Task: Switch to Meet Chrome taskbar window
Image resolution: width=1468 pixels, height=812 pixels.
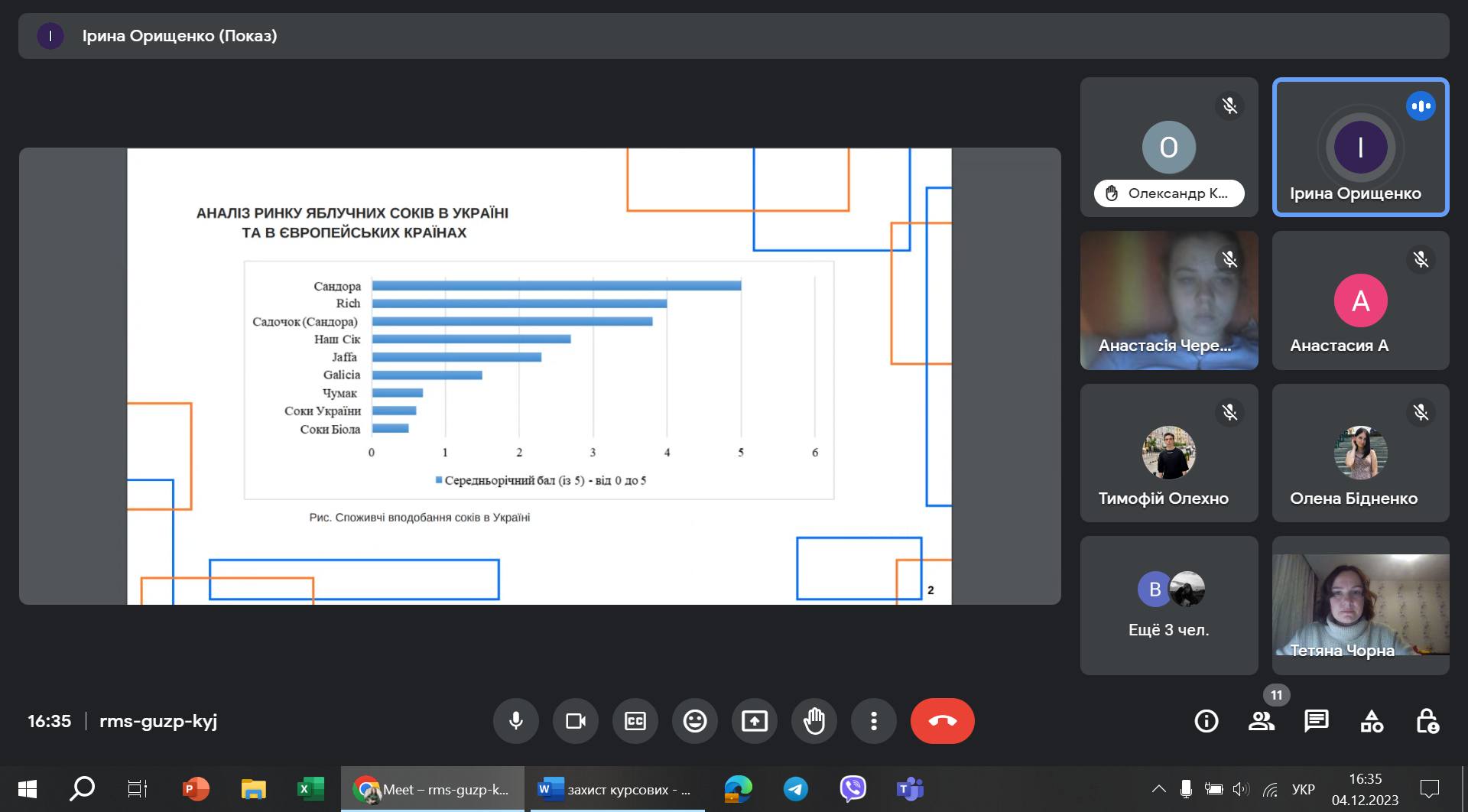Action: (x=433, y=789)
